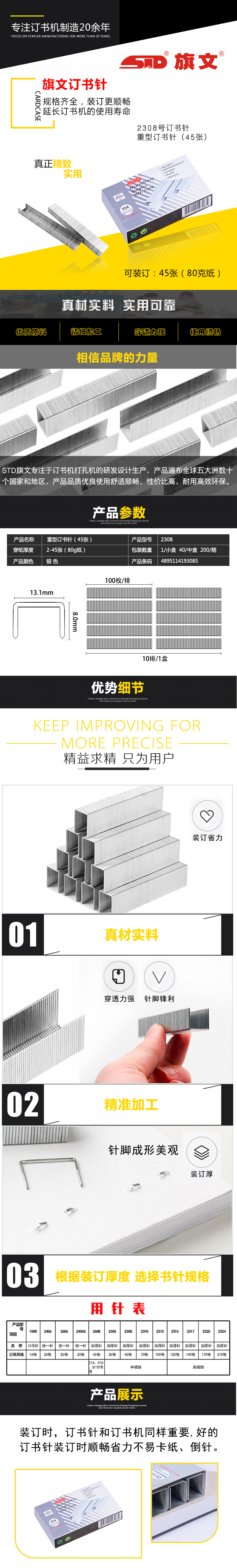This screenshot has height=1568, width=237.
Task: Click the 01 真材实料 banner
Action: coord(118,935)
